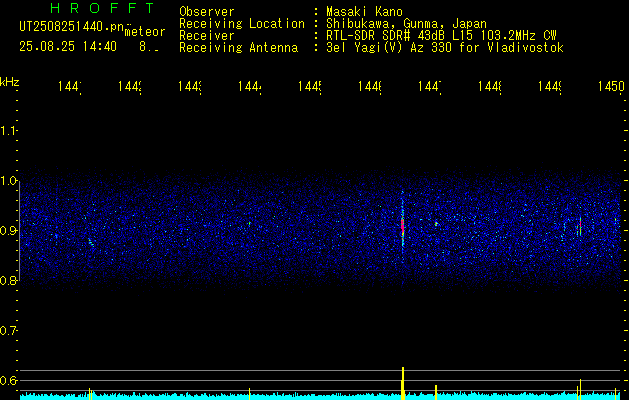Click the 1447 time axis label
629x400 pixels.
(430, 86)
